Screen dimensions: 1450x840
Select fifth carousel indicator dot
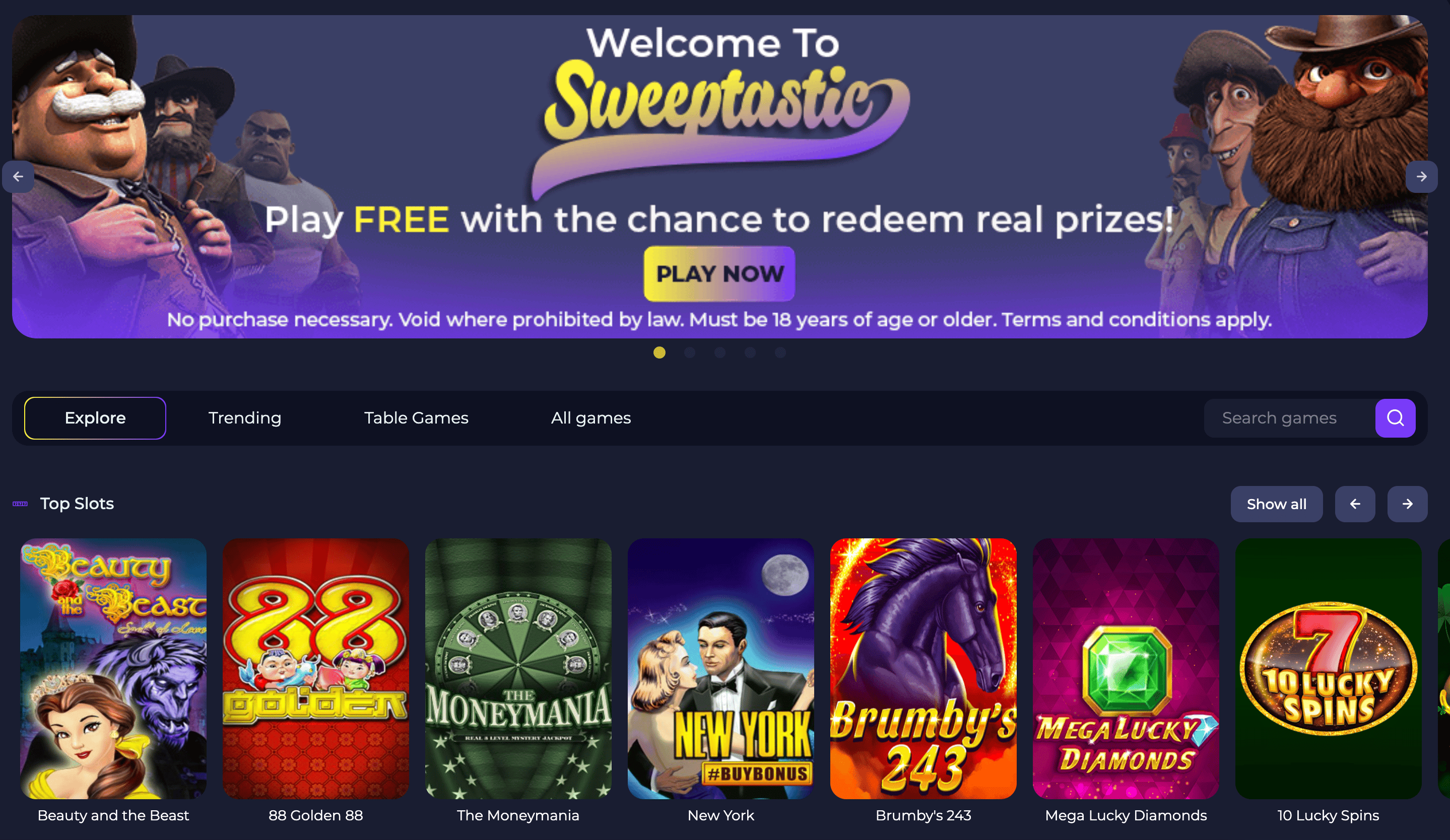(x=780, y=353)
